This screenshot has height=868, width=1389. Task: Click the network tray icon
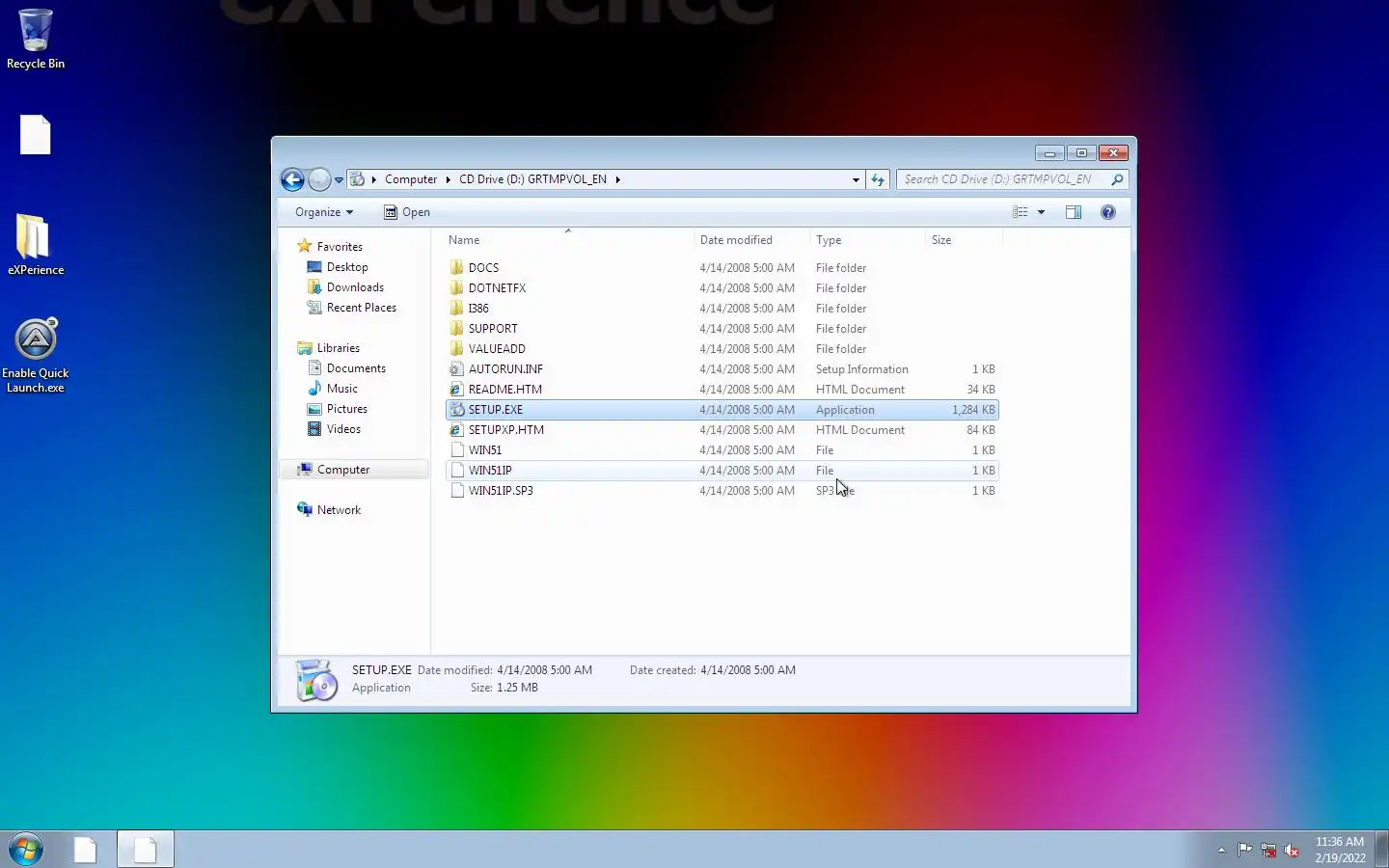1268,850
